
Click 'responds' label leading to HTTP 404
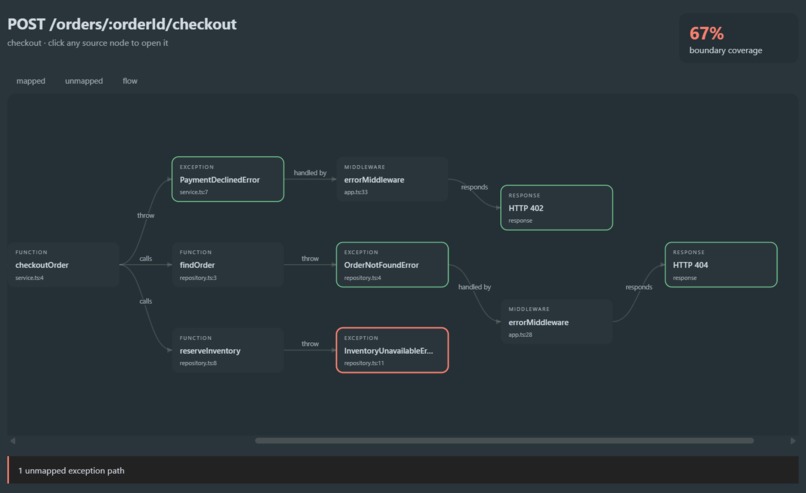[639, 287]
